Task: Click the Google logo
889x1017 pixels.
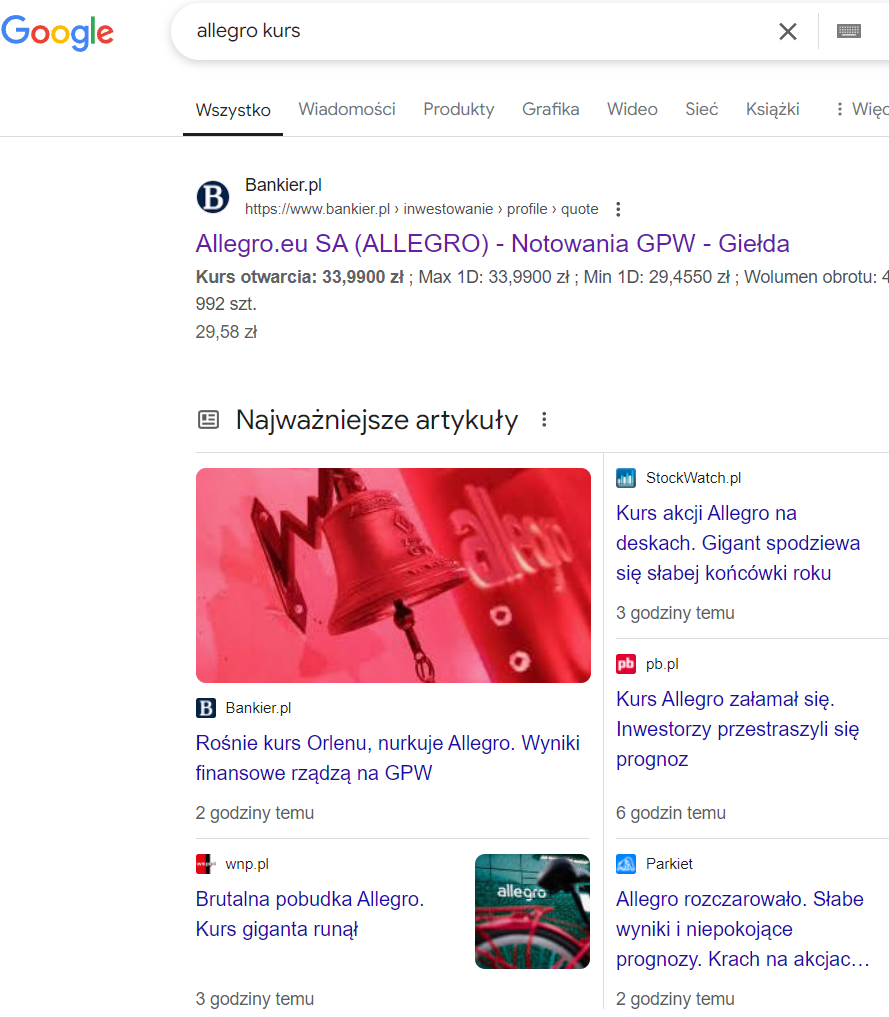Action: (57, 32)
